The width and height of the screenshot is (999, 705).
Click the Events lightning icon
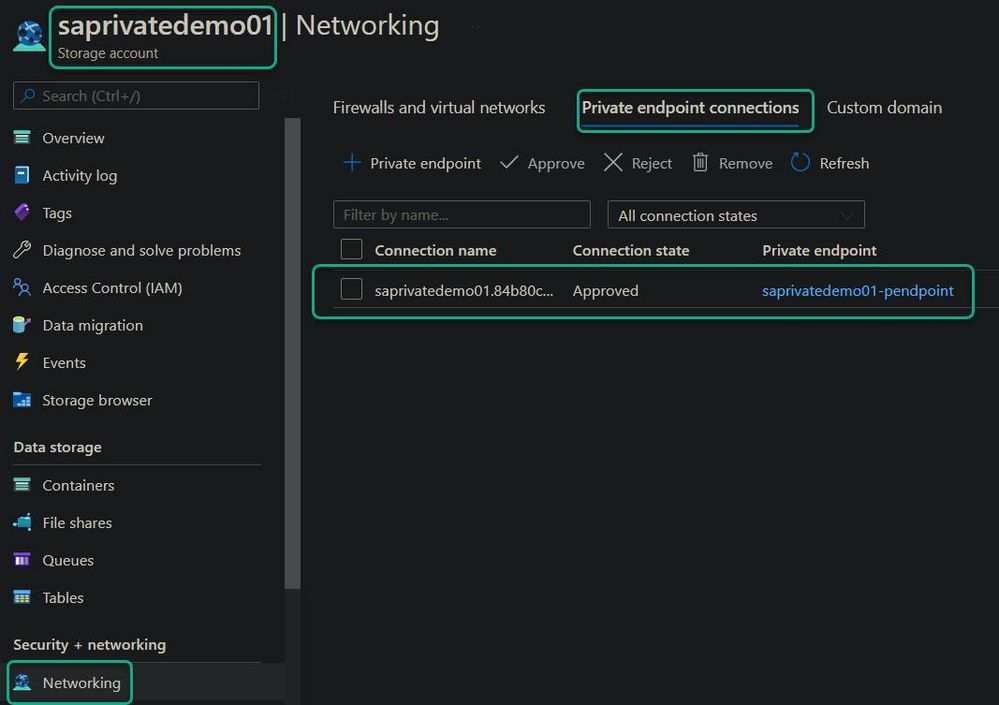pos(22,362)
